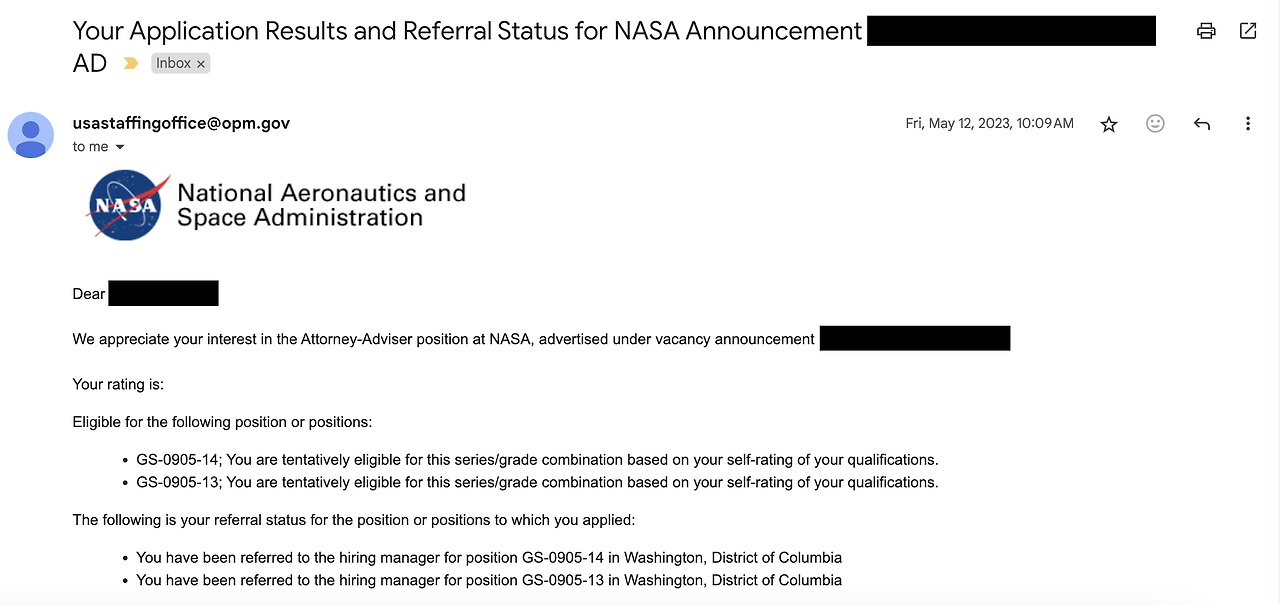This screenshot has width=1280, height=605.
Task: Click the GS-0905-14 tentatively eligible bullet line
Action: coord(537,460)
